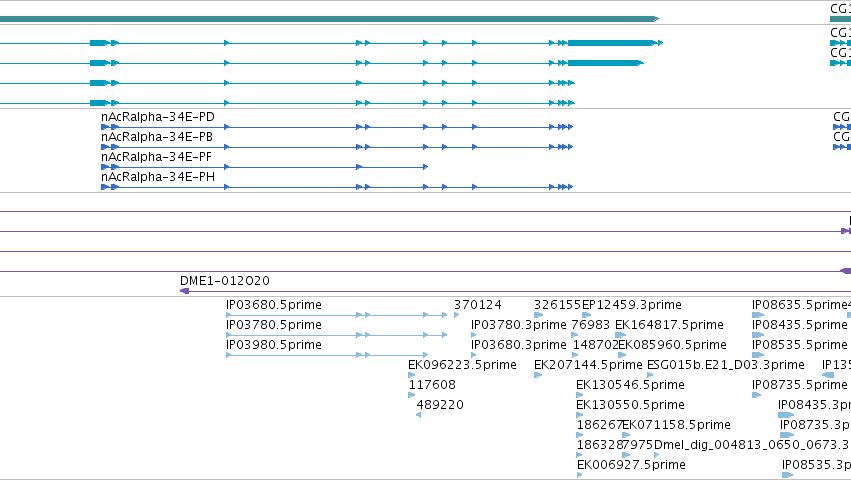Select the IP08435.5prime EST label
851x480 pixels.
click(x=799, y=325)
